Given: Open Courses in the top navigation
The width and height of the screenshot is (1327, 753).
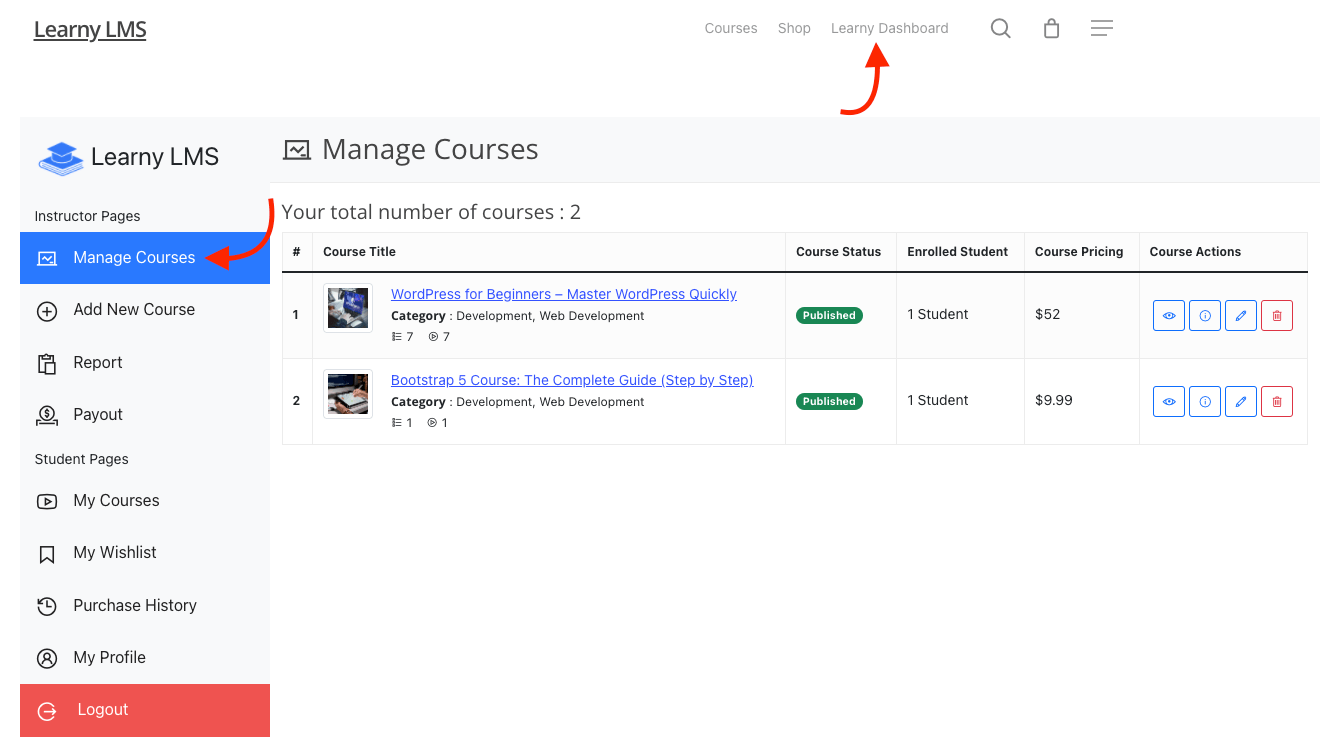Looking at the screenshot, I should [731, 28].
